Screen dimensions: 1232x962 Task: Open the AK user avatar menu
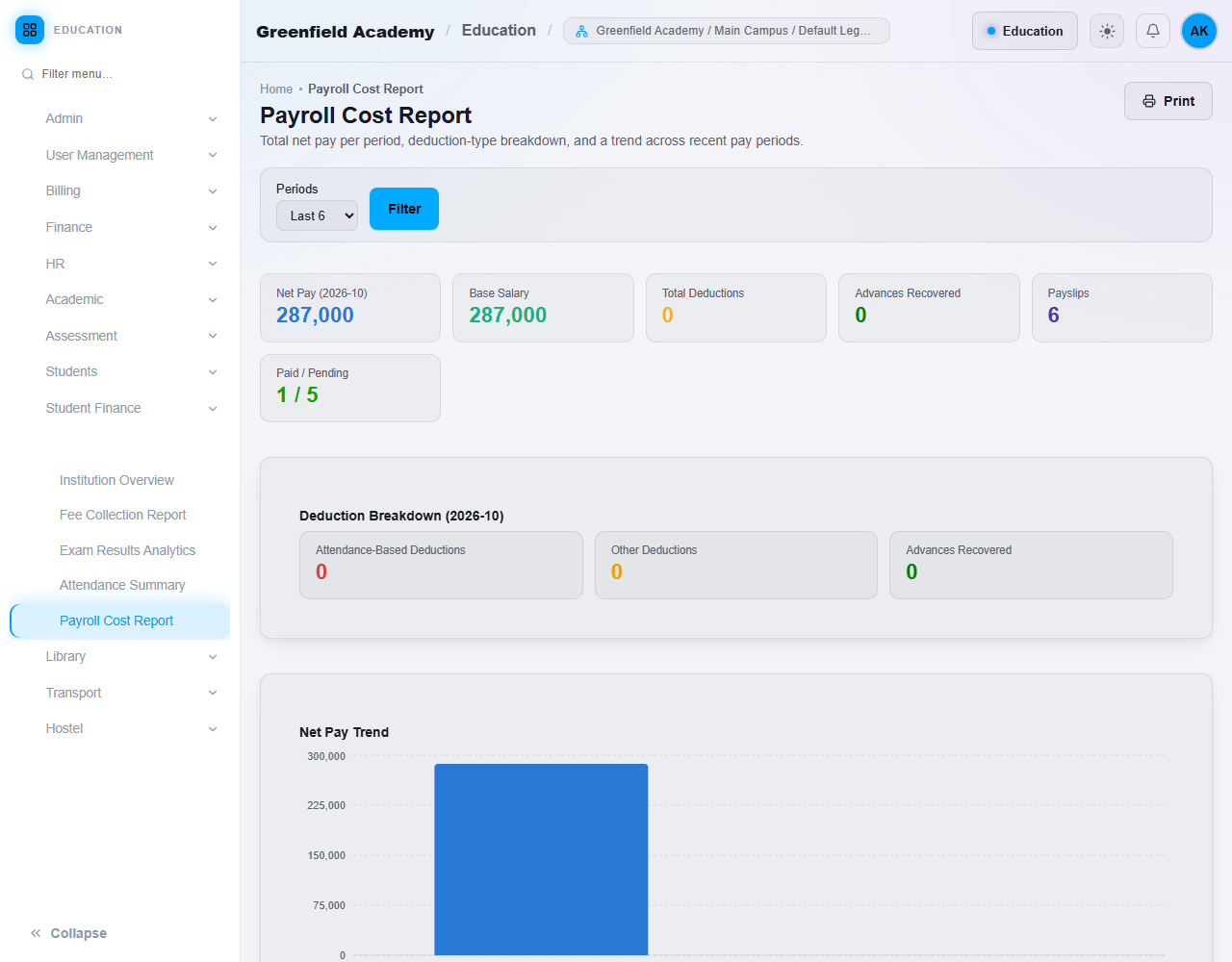point(1199,31)
